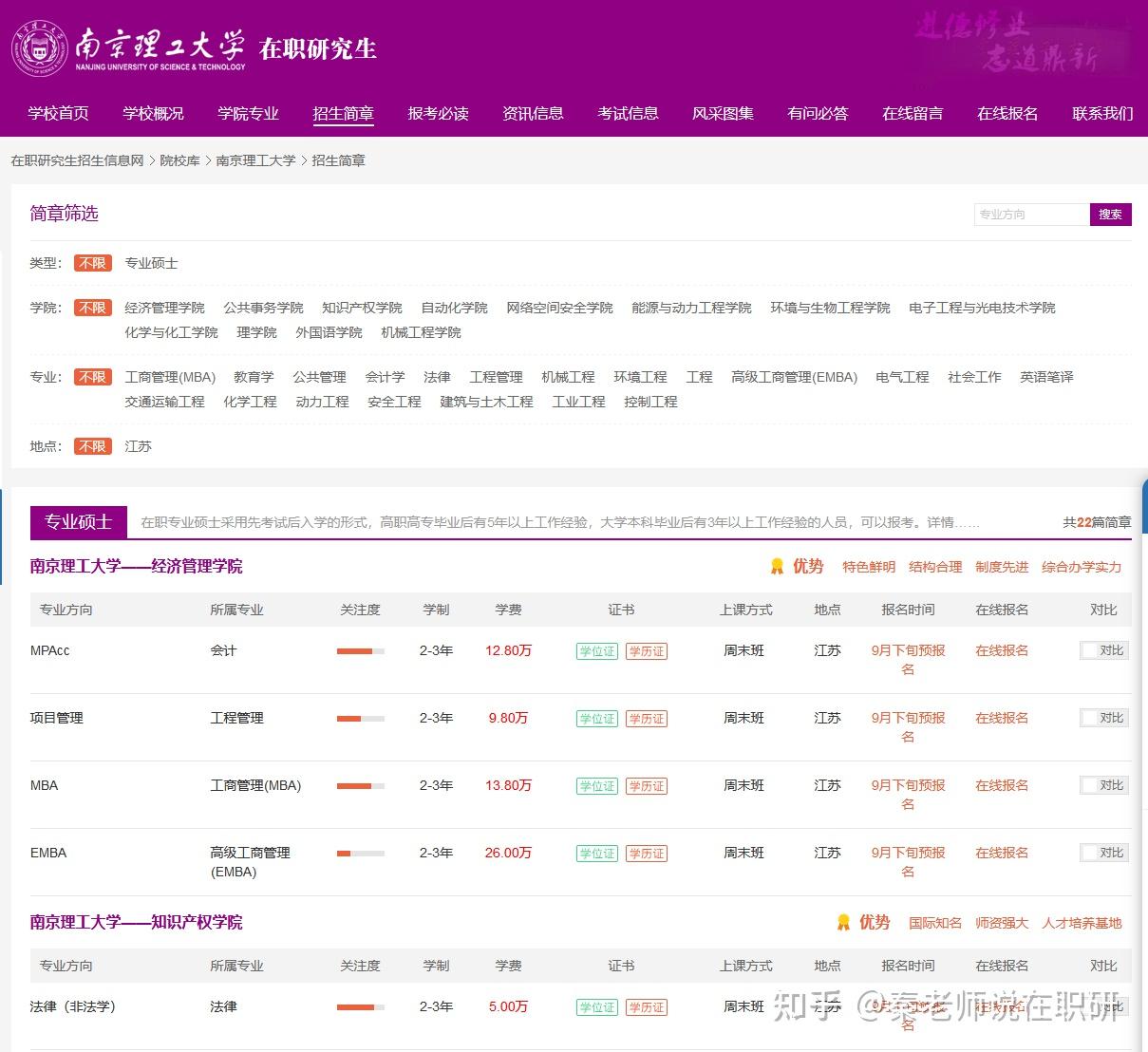
Task: Click 学位证 badge in 法律(非法学) row
Action: 597,1007
